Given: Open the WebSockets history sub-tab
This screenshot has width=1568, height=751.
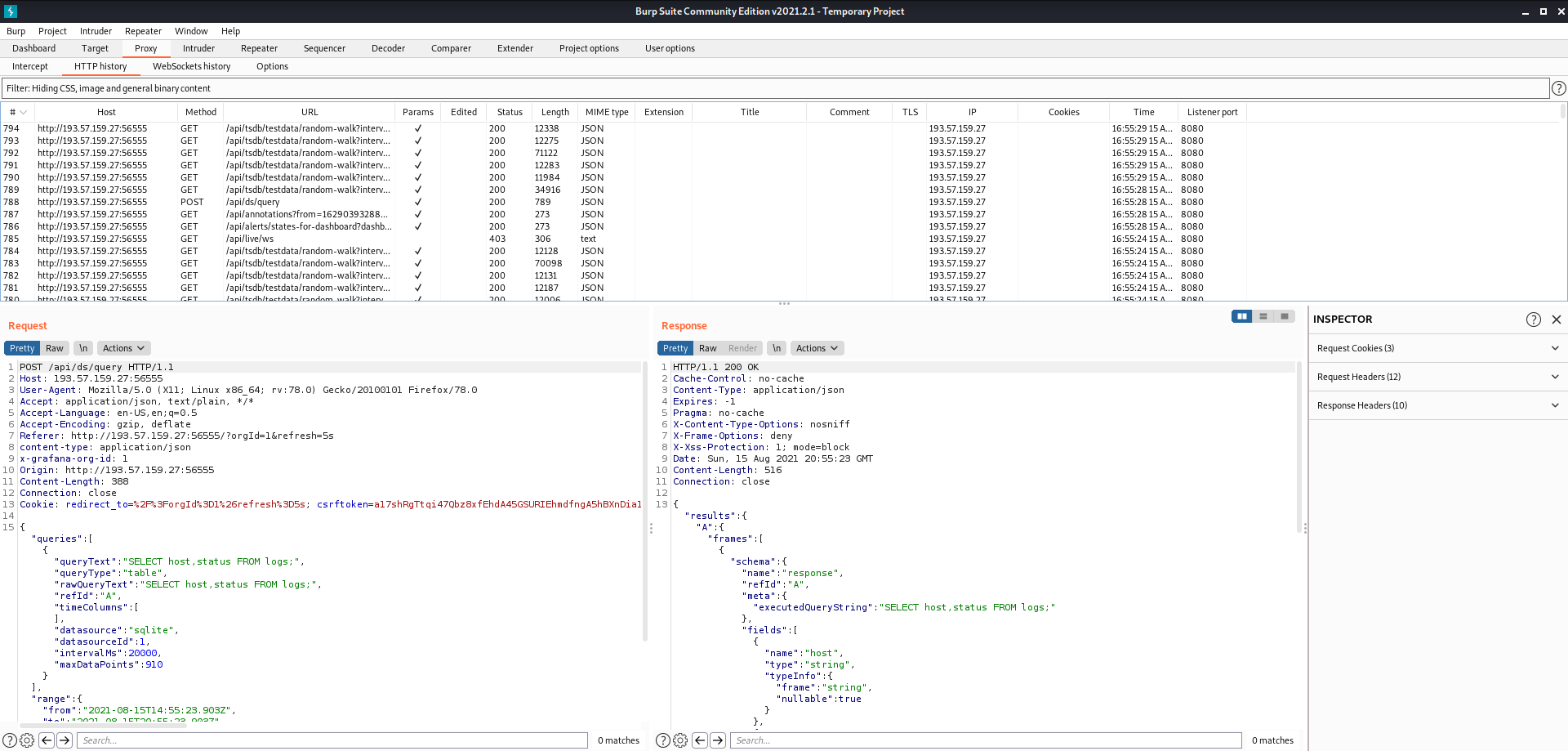Looking at the screenshot, I should [x=191, y=66].
